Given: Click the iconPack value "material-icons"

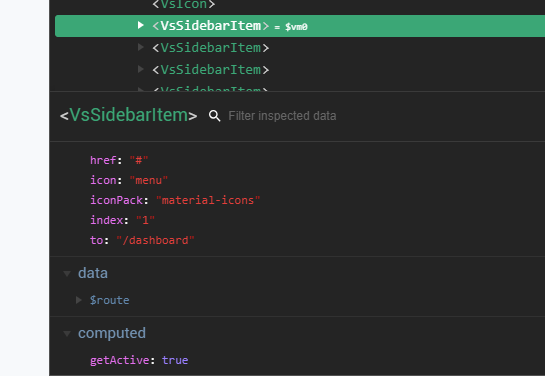Looking at the screenshot, I should tap(208, 200).
